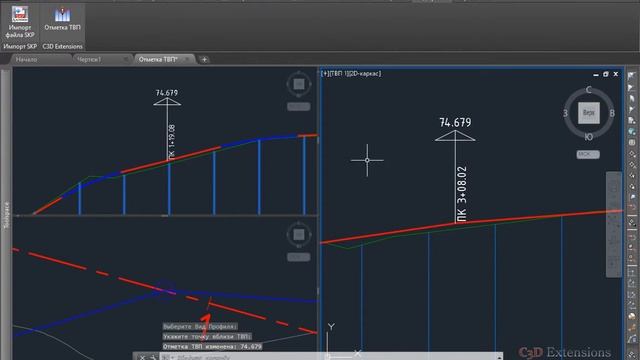Select the 74.679 label in ТВП 1 viewport
Viewport: 640px width, 360px height.
455,122
